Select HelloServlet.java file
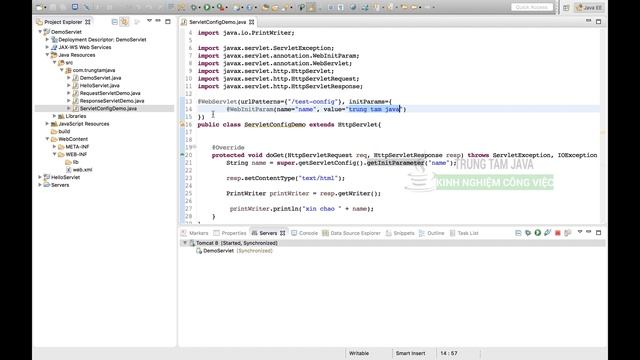The image size is (640, 360). [100, 85]
